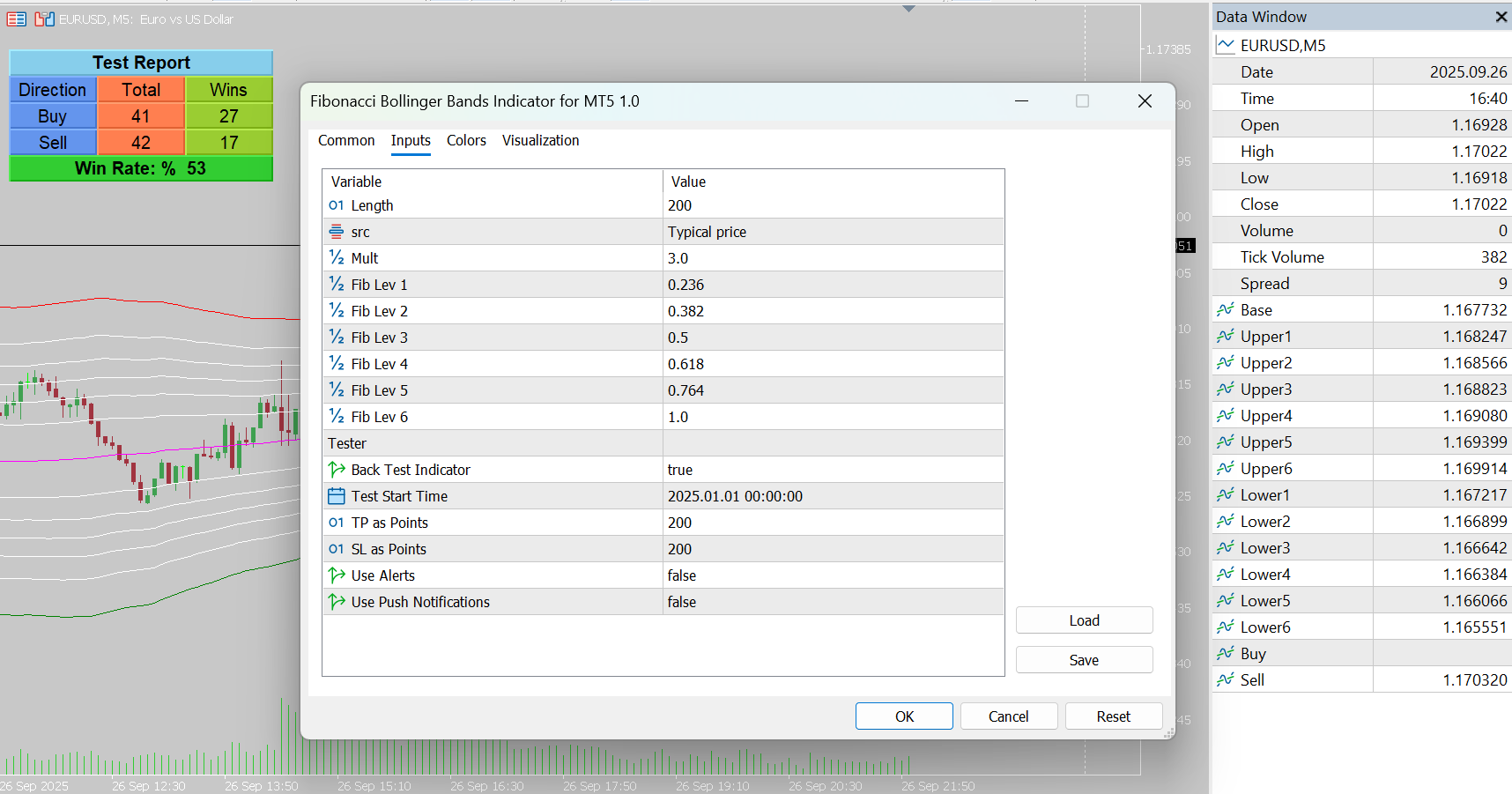Viewport: 1512px width, 794px height.
Task: Open the src Typical price dropdown
Action: tap(834, 232)
